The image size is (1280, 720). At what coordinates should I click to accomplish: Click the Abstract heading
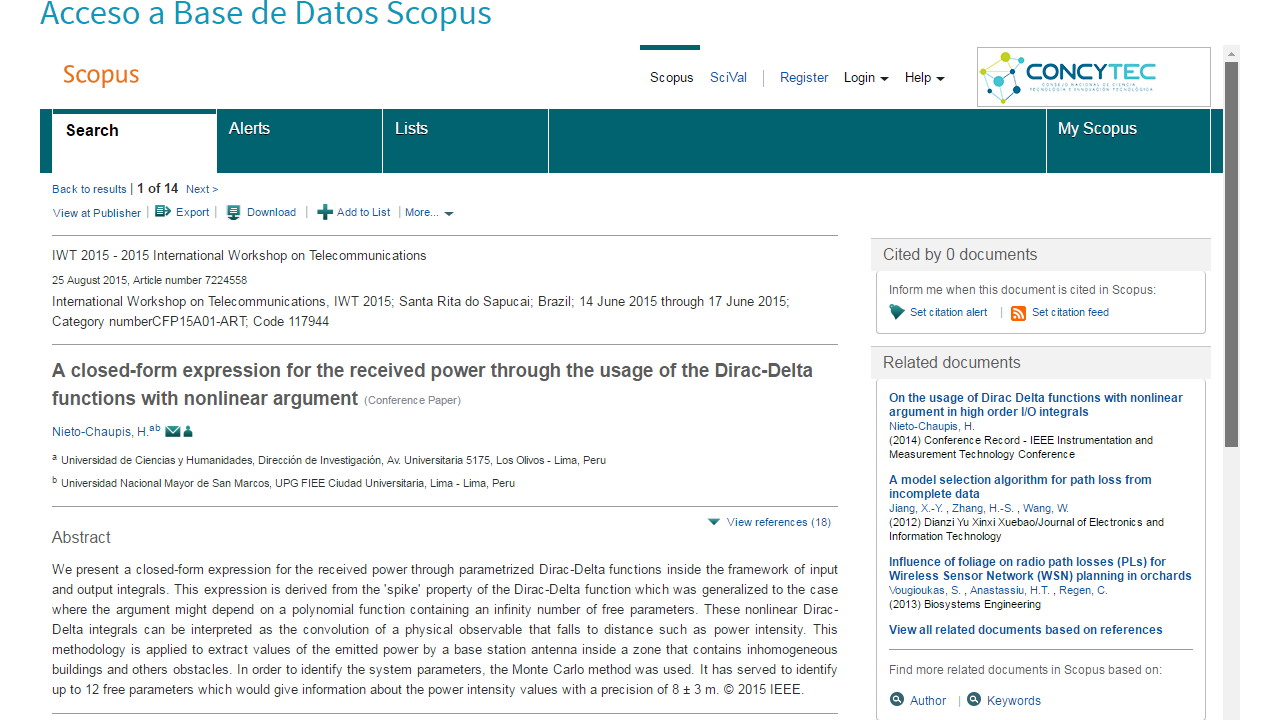coord(81,538)
